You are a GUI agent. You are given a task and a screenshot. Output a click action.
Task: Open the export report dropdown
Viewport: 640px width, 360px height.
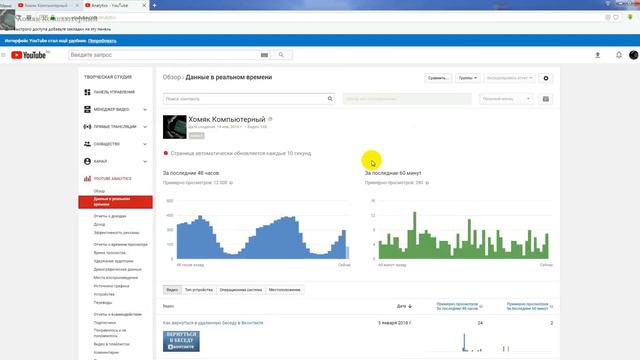pyautogui.click(x=509, y=78)
